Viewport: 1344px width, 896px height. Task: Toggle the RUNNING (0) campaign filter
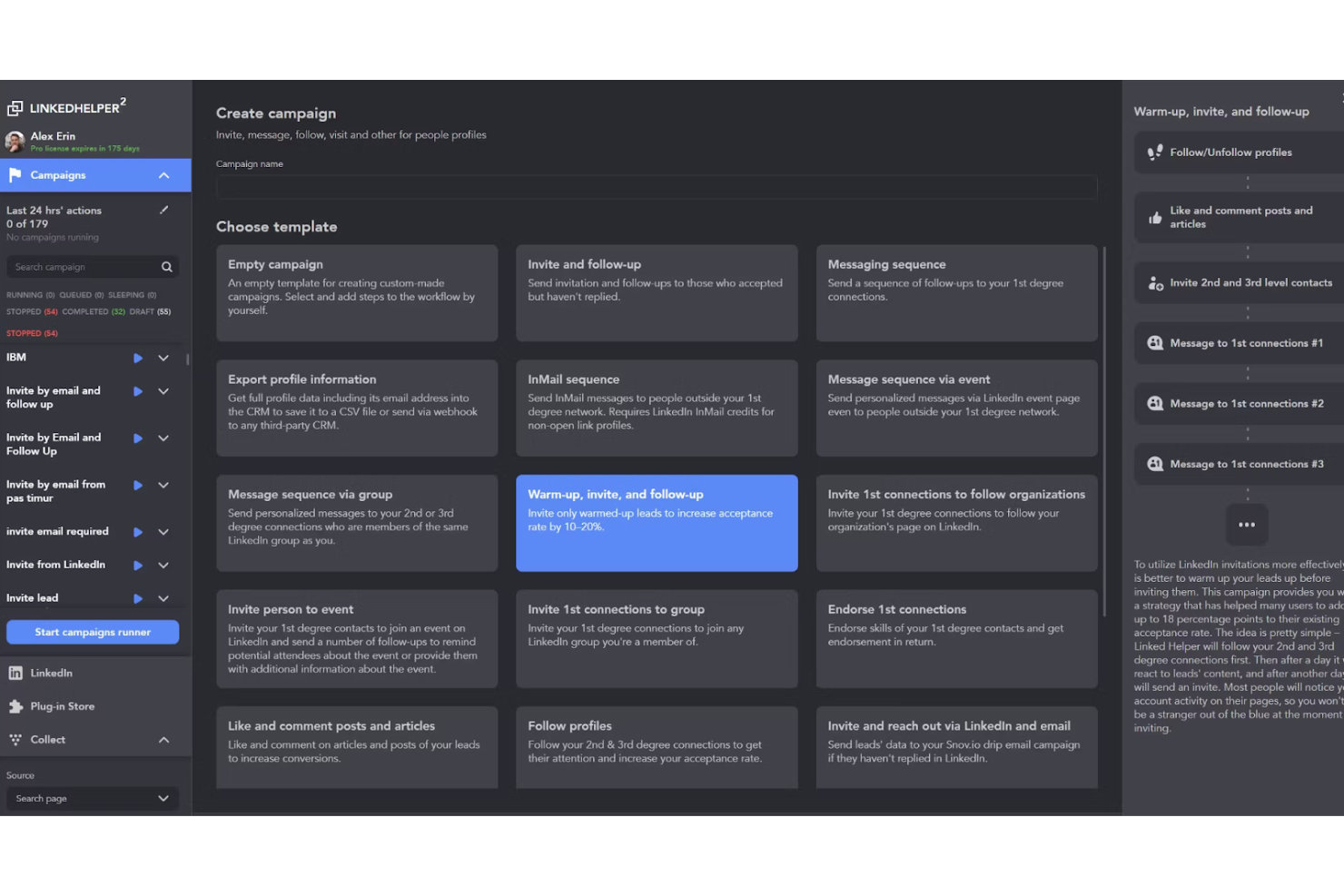tap(31, 295)
